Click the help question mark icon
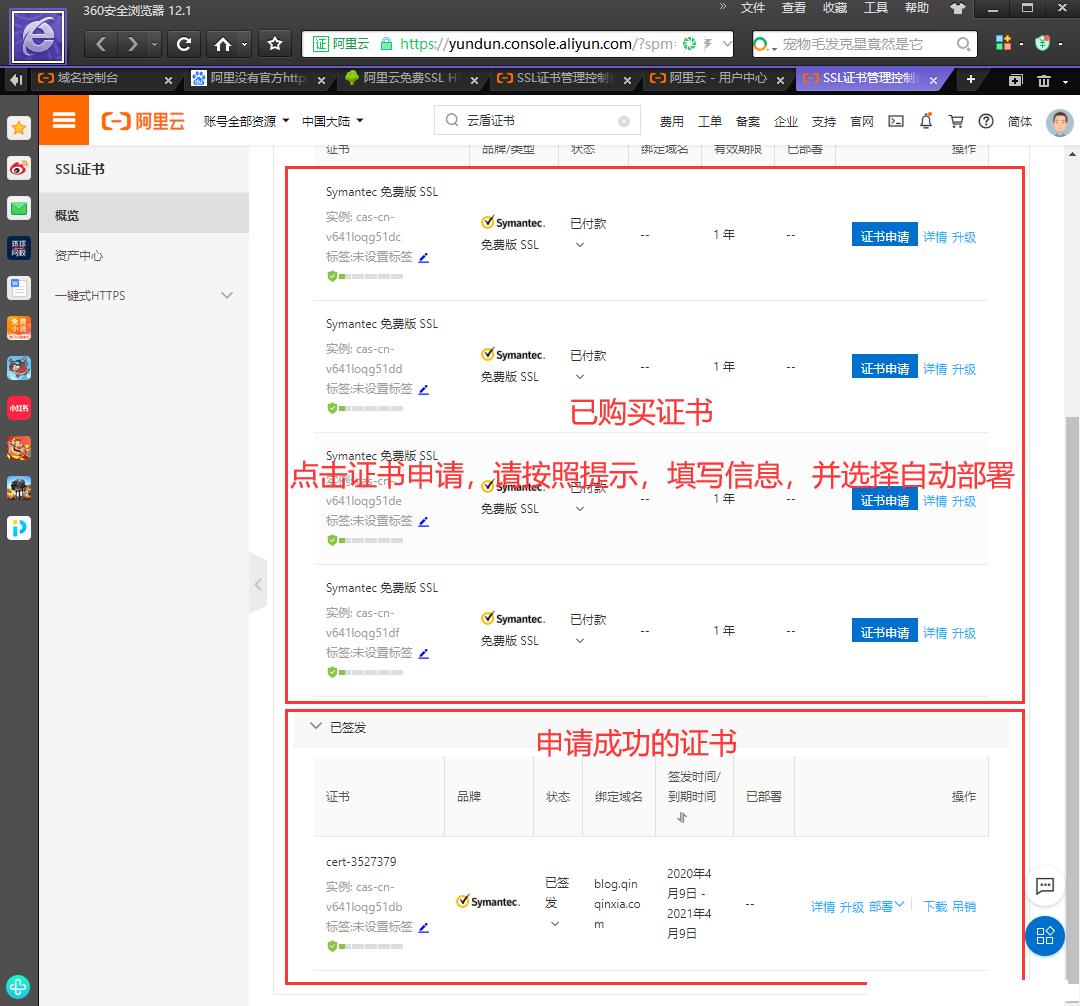1080x1006 pixels. (986, 121)
